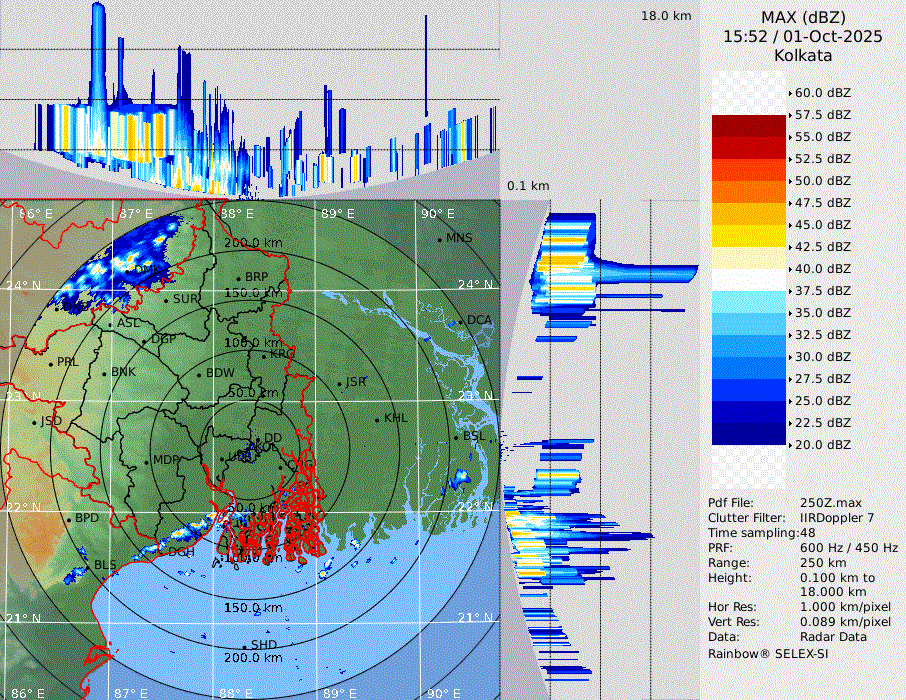
Task: Click the MAX (dBZ) title text
Action: pyautogui.click(x=803, y=17)
